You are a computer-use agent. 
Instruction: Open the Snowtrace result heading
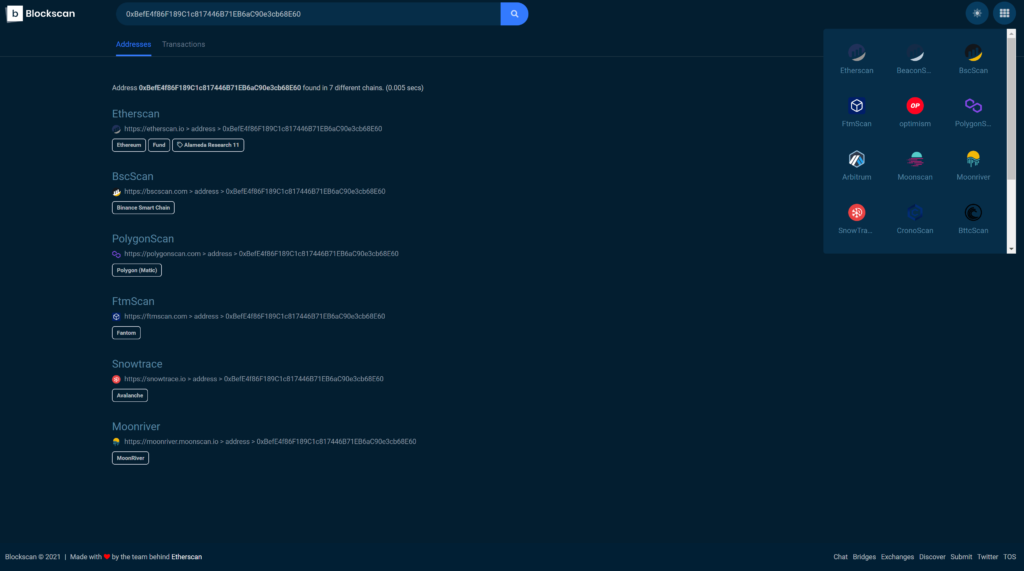tap(136, 364)
